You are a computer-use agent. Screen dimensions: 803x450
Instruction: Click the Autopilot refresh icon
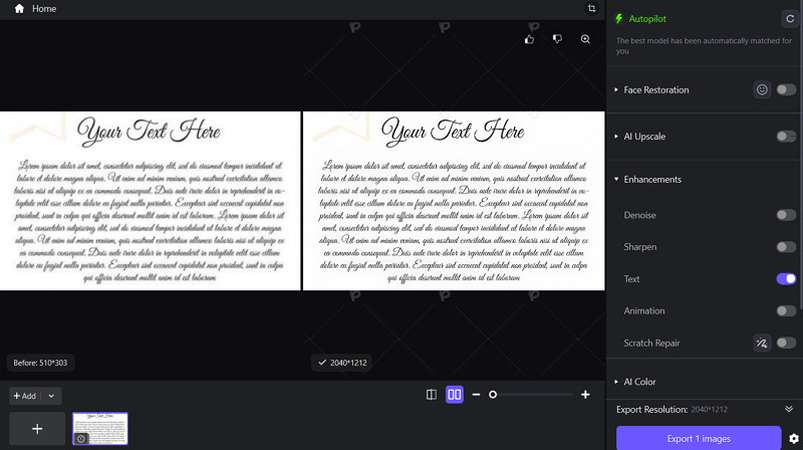(x=790, y=19)
